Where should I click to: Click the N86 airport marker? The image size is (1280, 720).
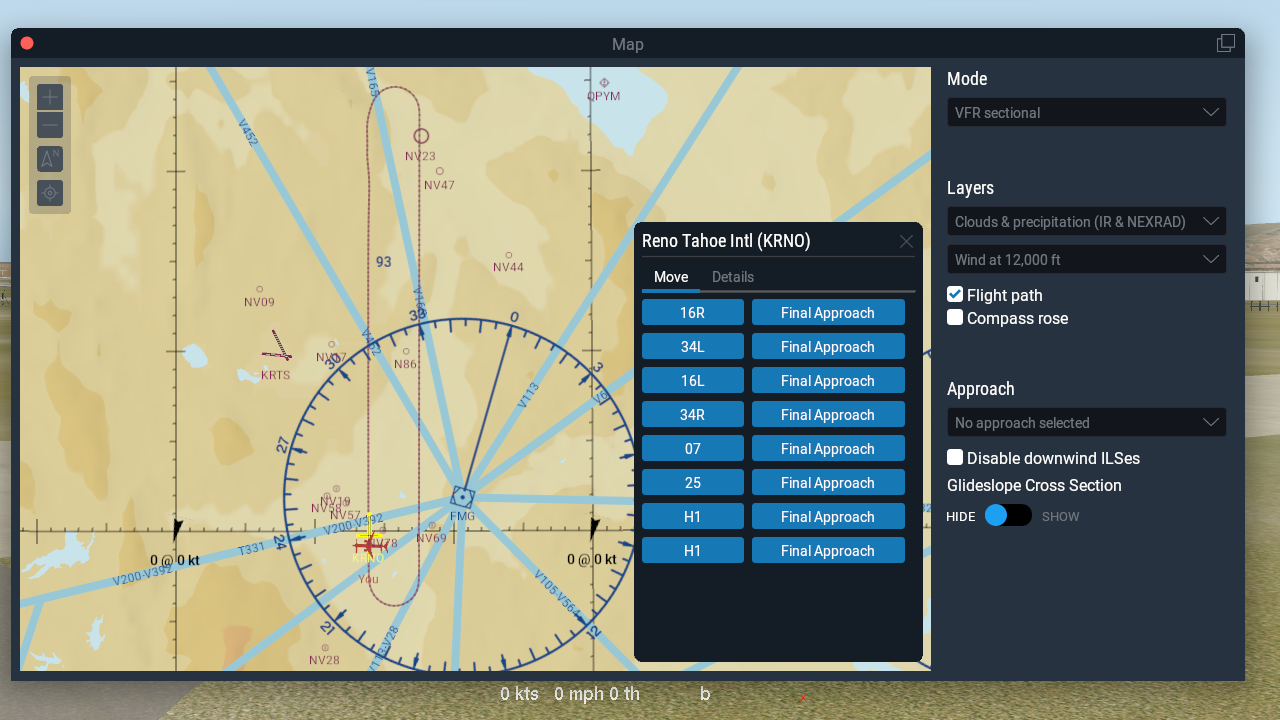pos(406,351)
